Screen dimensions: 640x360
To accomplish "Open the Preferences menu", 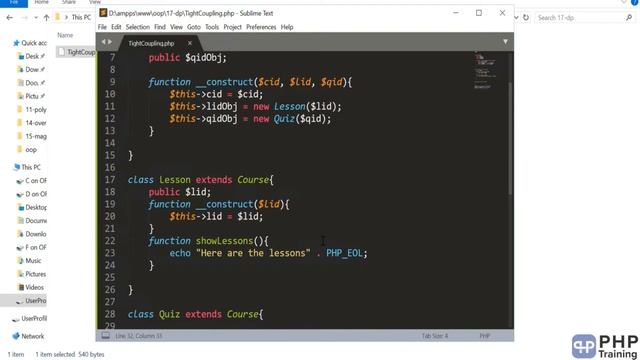I will (261, 27).
